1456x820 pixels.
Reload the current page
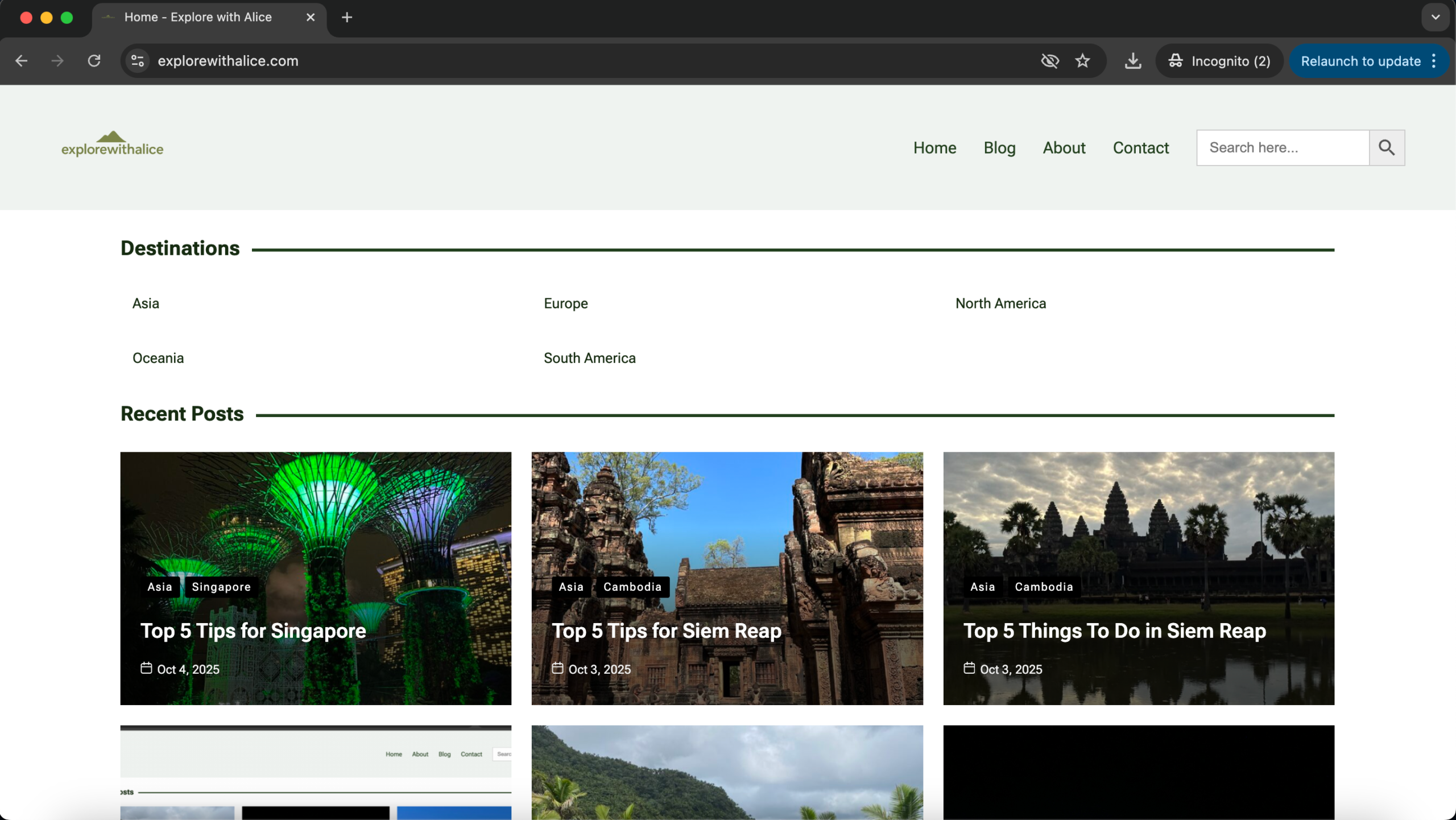[94, 61]
